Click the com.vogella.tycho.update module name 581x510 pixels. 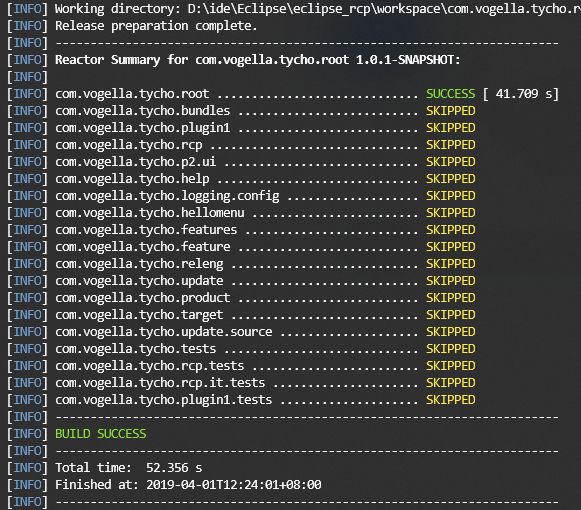[x=139, y=281]
